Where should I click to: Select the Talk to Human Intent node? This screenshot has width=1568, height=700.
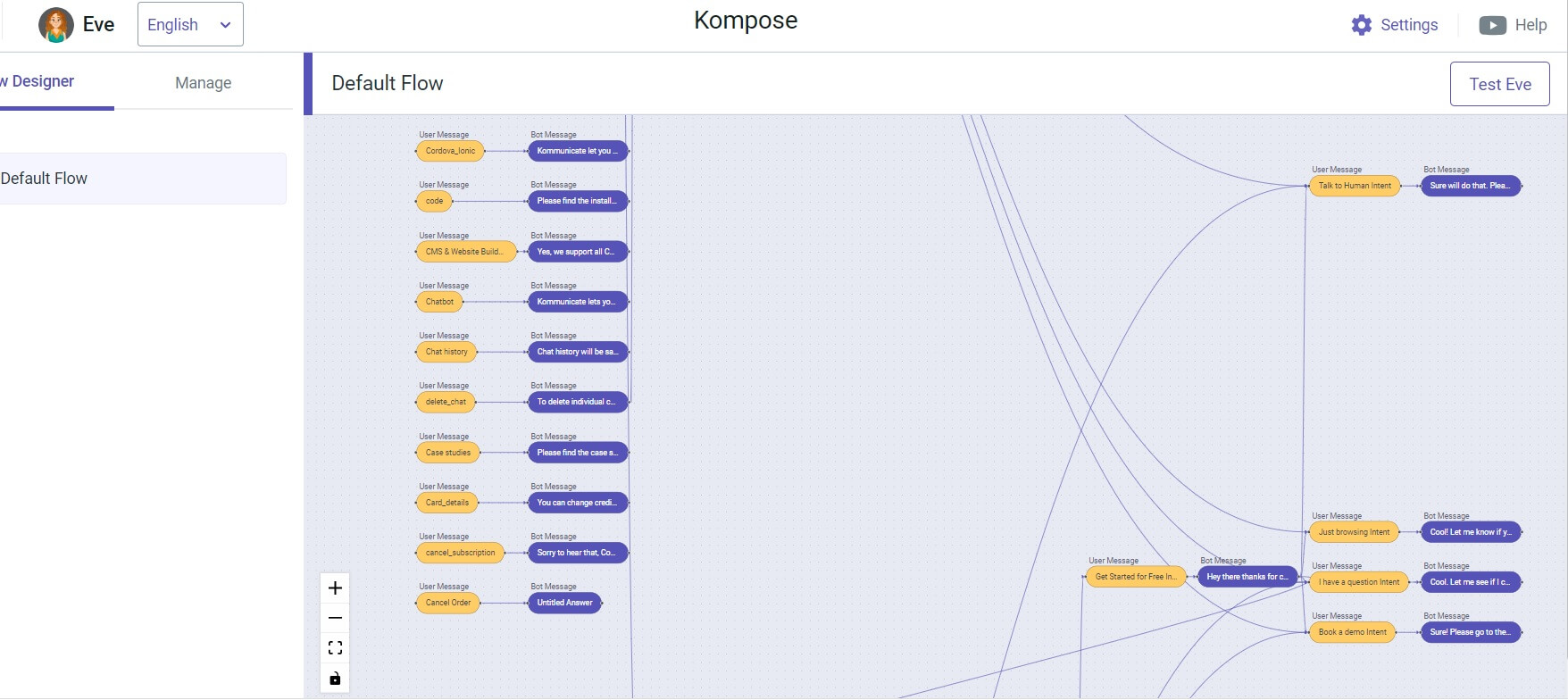point(1355,186)
